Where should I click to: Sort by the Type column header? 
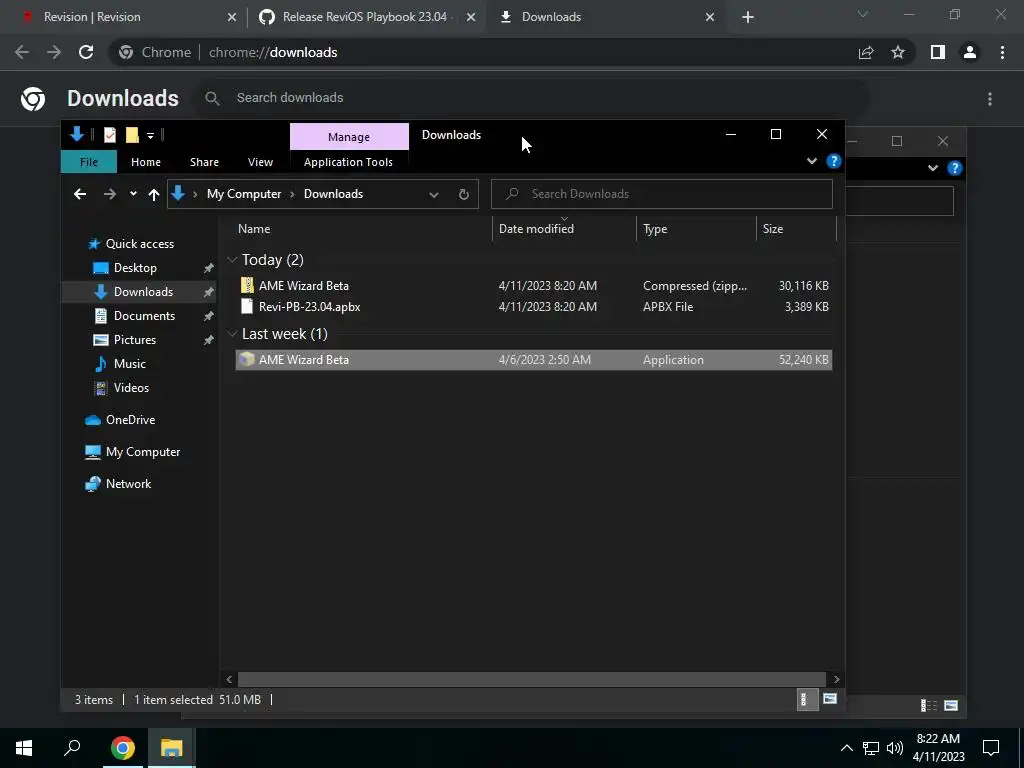(x=655, y=229)
